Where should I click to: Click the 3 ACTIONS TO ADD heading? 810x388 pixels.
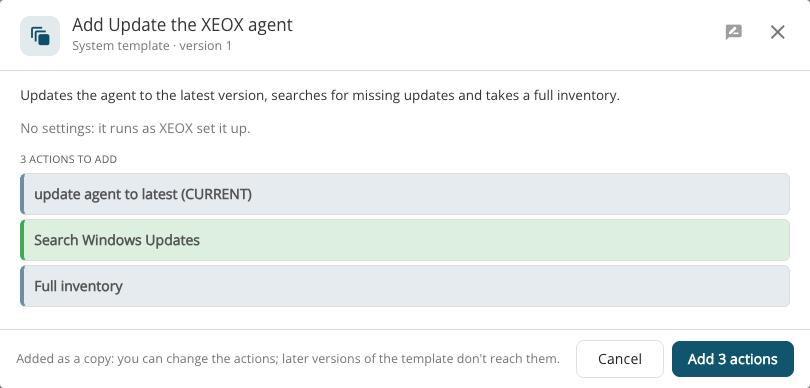[x=69, y=159]
